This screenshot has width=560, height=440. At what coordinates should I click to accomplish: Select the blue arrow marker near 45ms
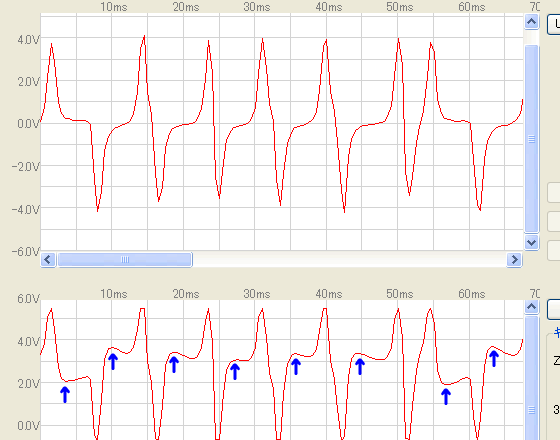(360, 366)
